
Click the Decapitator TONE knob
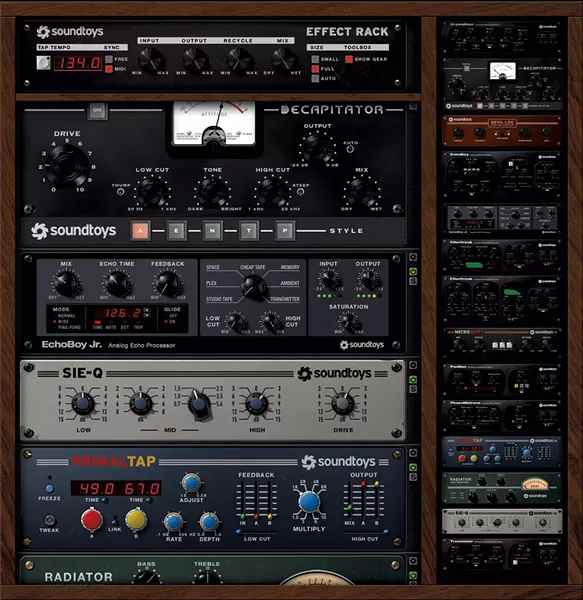coord(212,191)
